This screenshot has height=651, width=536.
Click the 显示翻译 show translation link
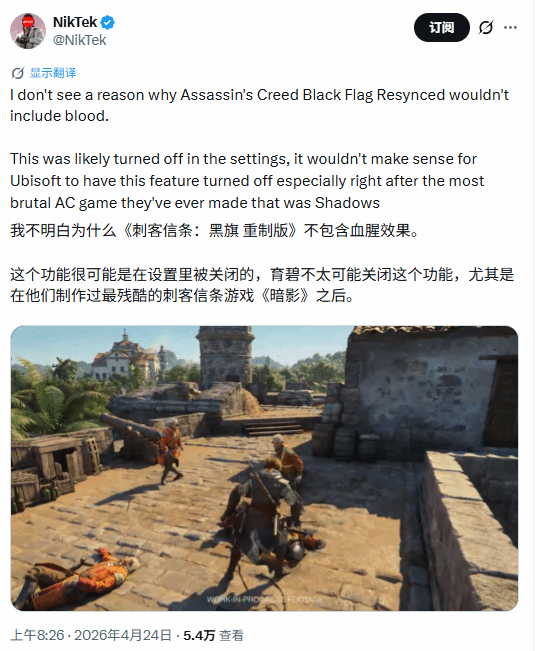(x=53, y=73)
